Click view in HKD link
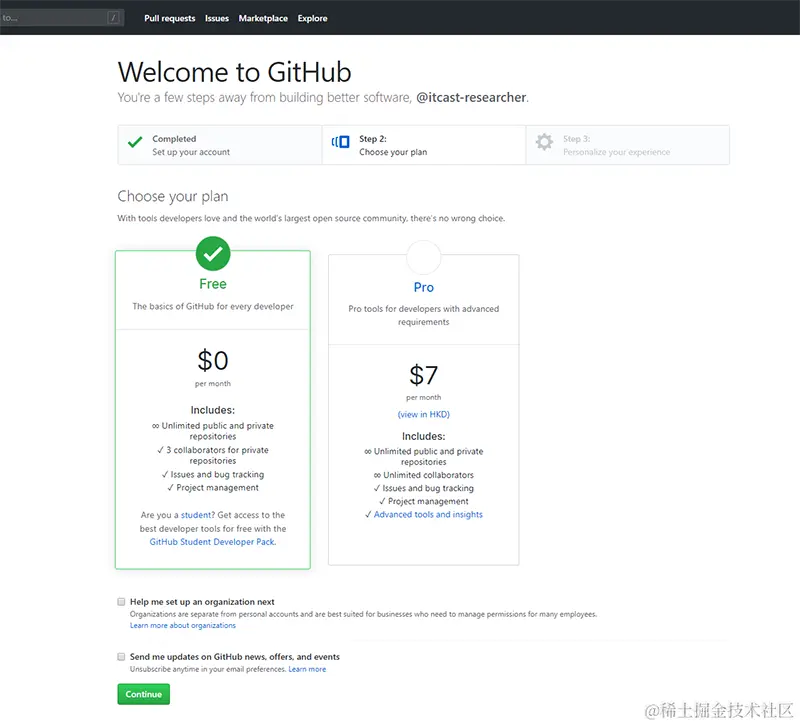This screenshot has width=800, height=726. pos(423,414)
